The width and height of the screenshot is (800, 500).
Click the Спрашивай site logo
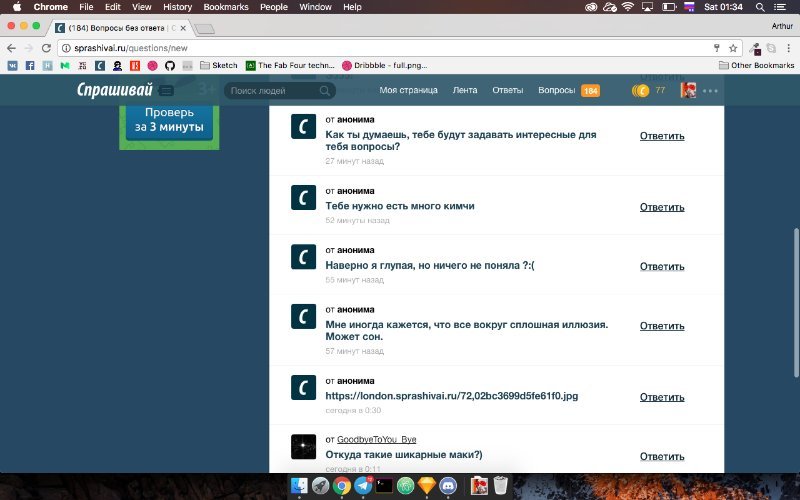coord(115,90)
